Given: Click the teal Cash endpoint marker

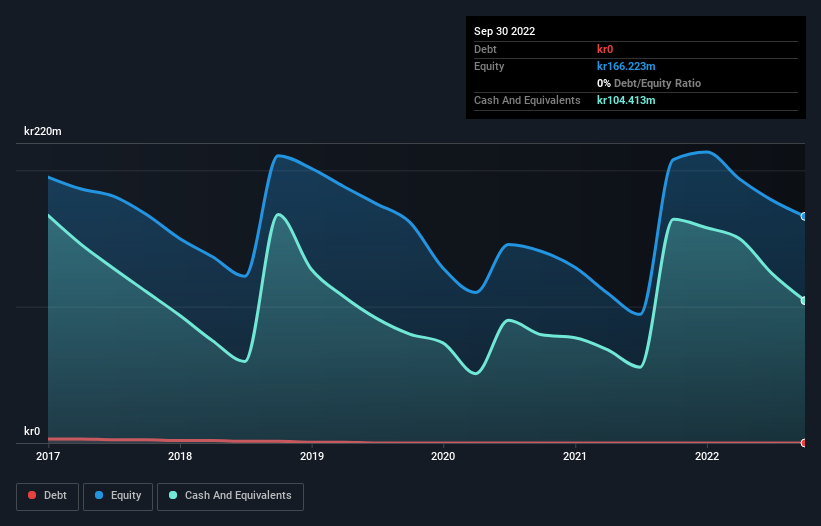Looking at the screenshot, I should pos(804,300).
